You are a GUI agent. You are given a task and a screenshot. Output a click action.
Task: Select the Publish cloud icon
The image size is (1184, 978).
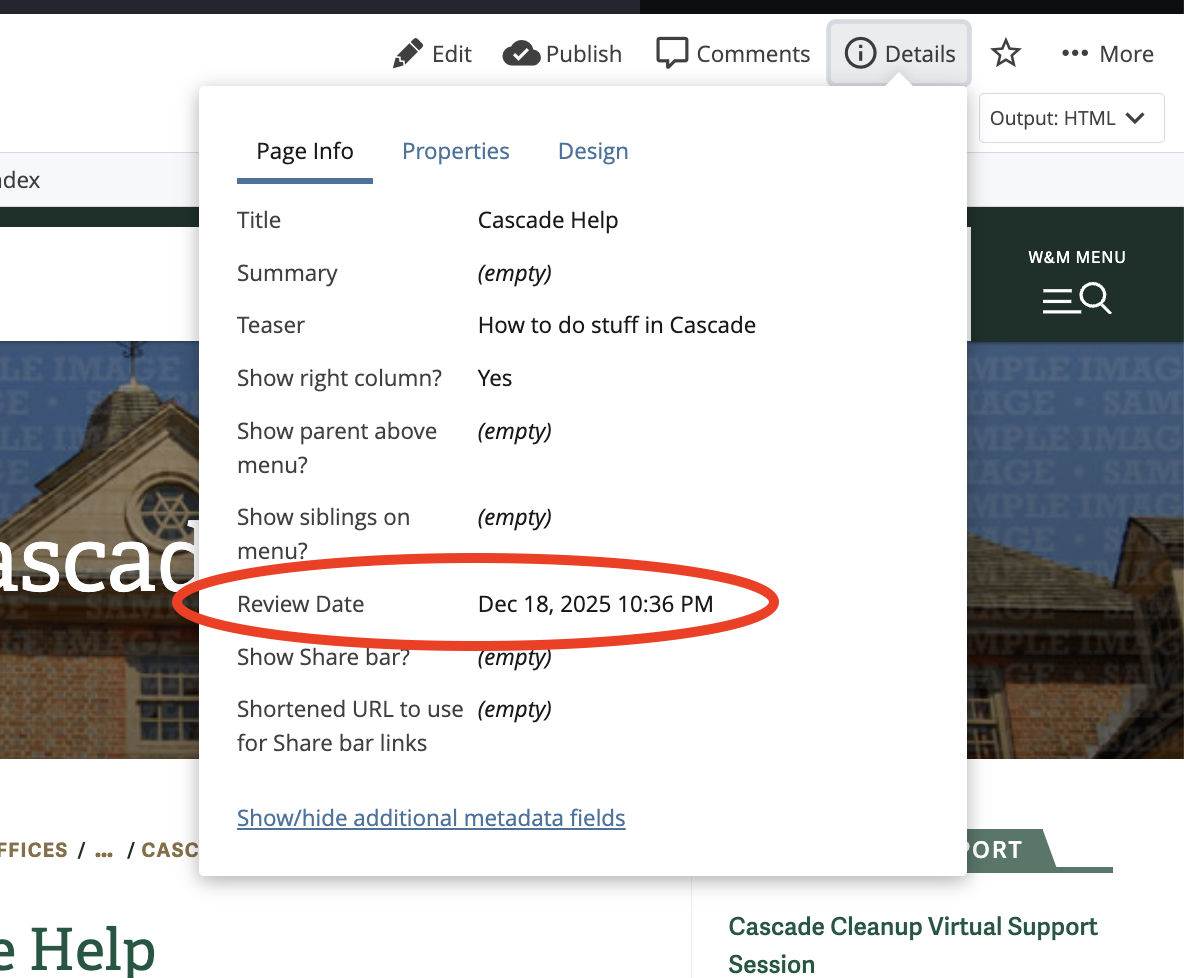[523, 51]
